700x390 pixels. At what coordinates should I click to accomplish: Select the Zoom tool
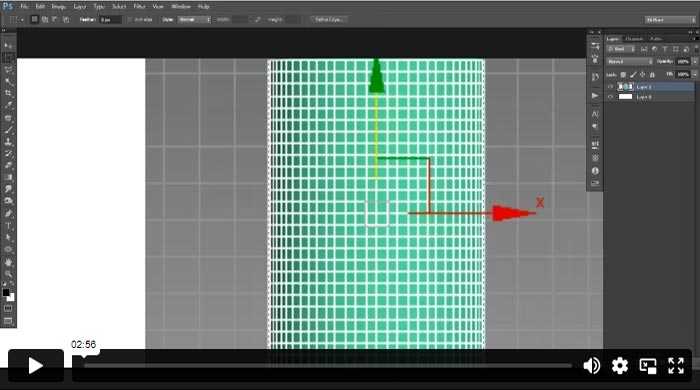click(8, 274)
